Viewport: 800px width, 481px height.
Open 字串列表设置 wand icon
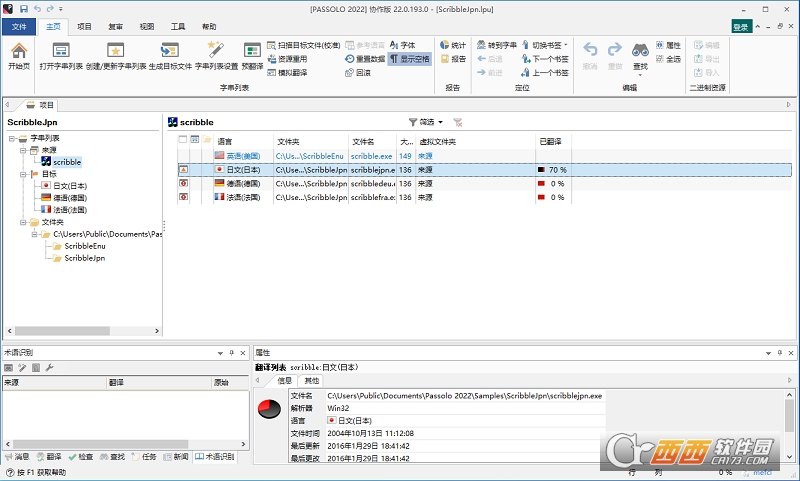pyautogui.click(x=216, y=51)
